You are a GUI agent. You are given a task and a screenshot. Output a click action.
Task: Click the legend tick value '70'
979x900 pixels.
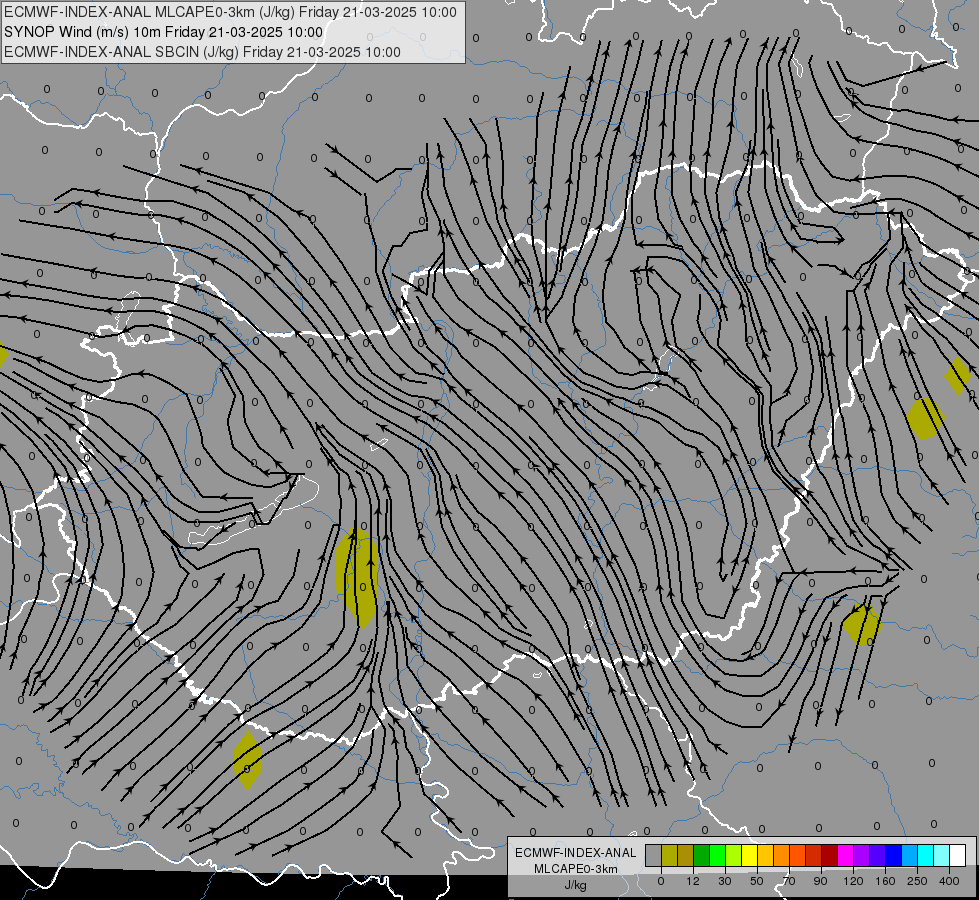[x=789, y=881]
